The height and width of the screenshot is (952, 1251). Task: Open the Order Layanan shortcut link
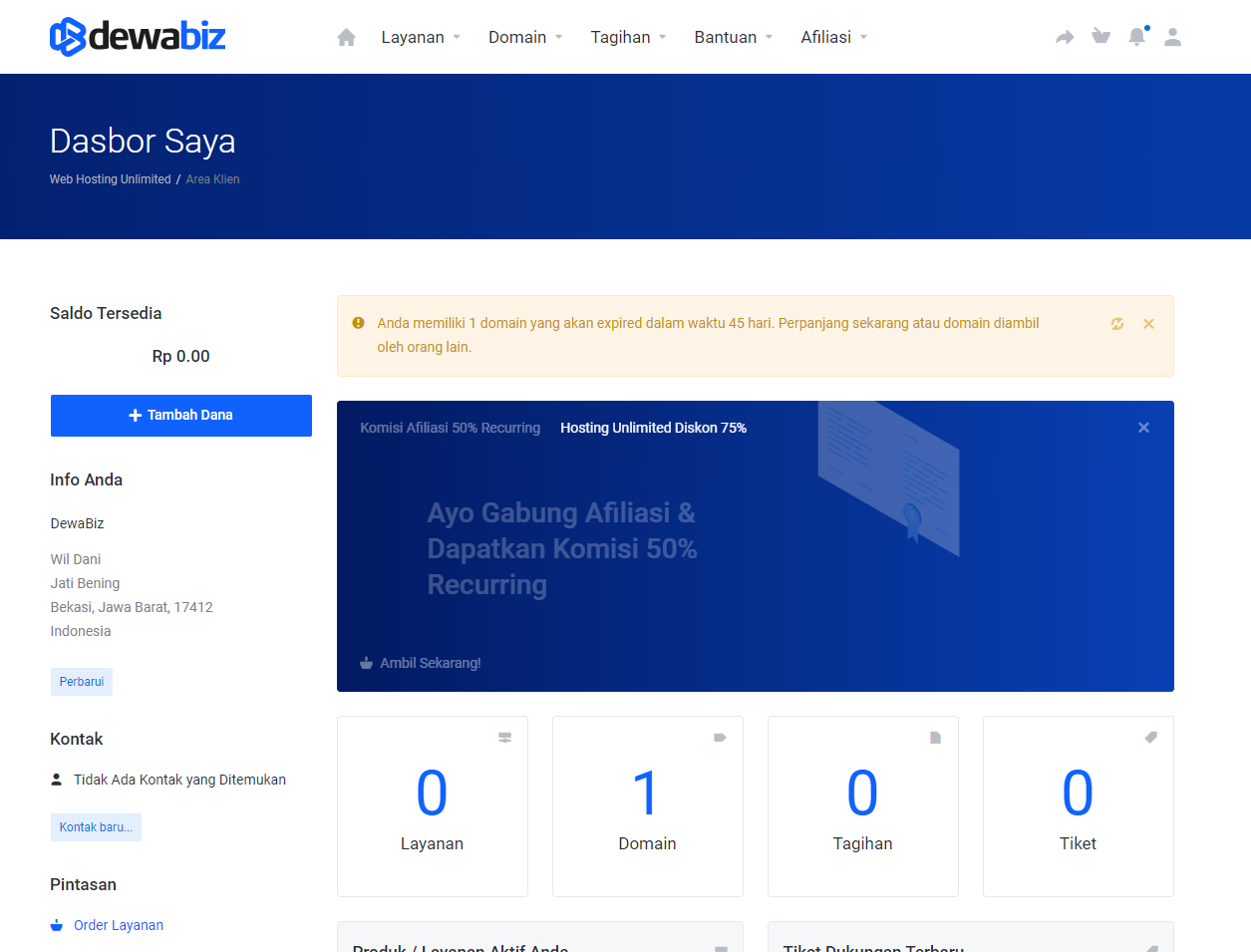pos(118,925)
